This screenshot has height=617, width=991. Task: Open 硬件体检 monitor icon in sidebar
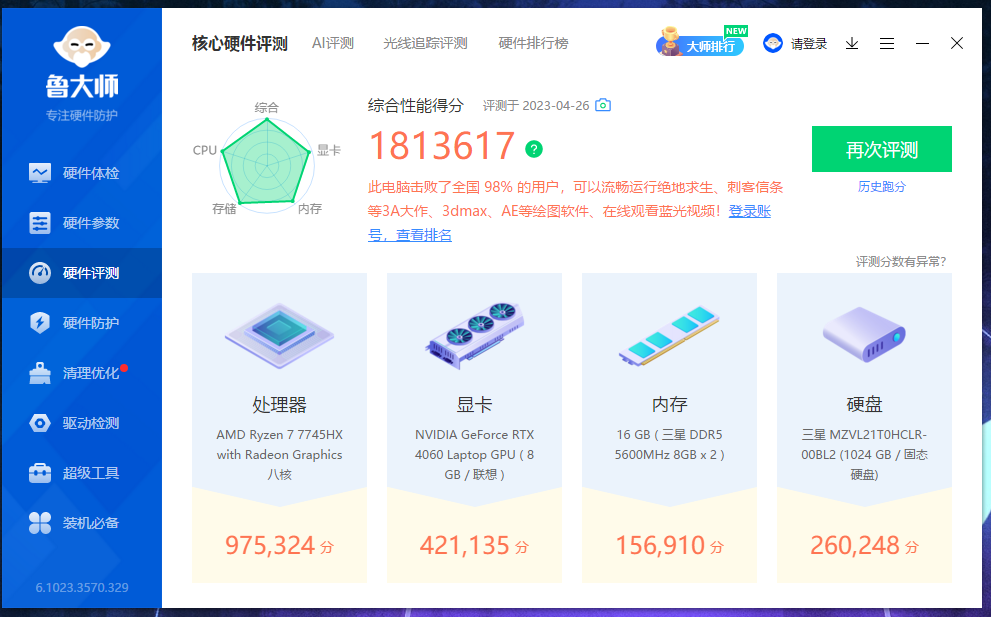coord(40,173)
